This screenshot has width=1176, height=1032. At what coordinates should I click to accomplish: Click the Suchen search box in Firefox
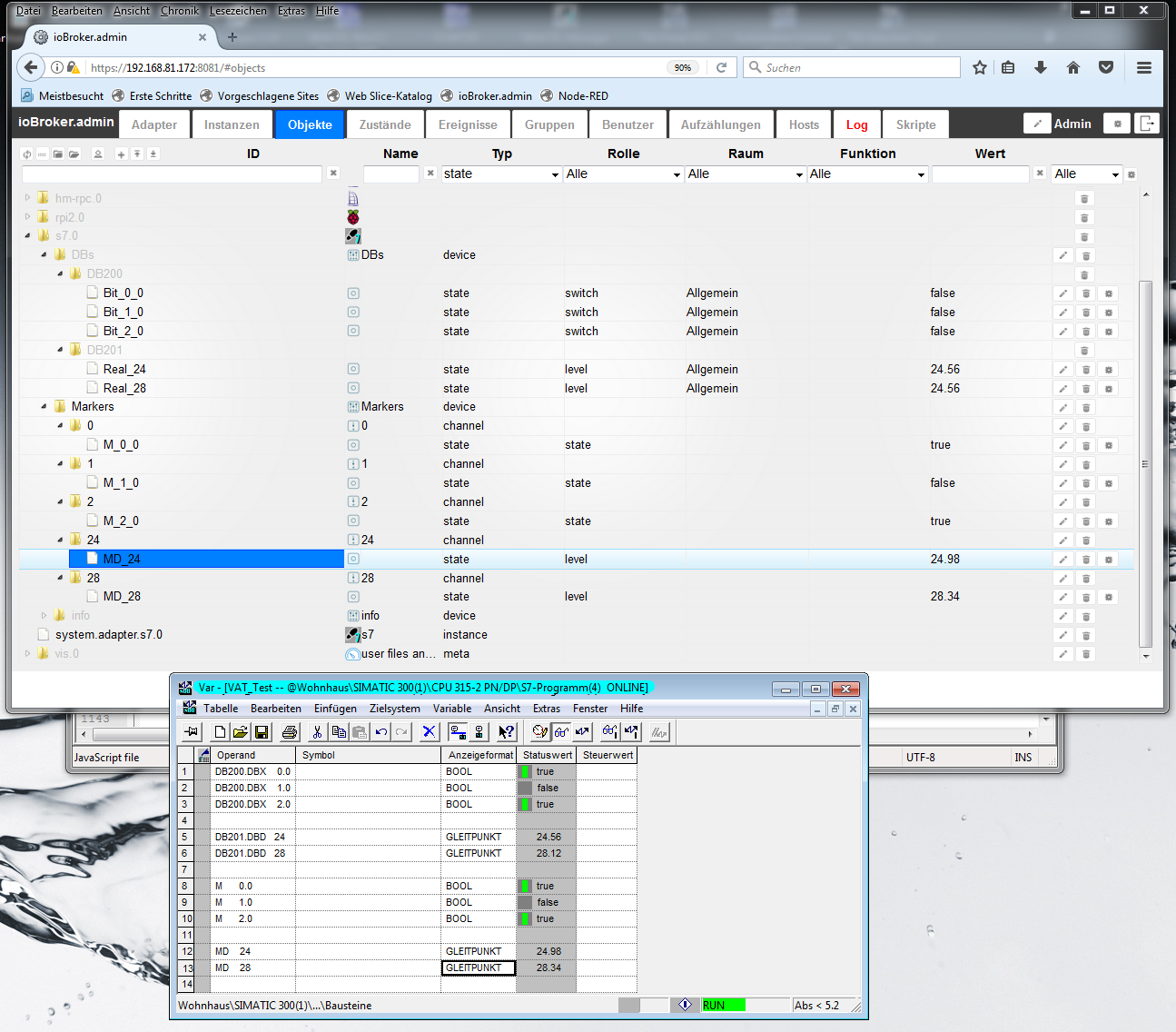(x=852, y=67)
